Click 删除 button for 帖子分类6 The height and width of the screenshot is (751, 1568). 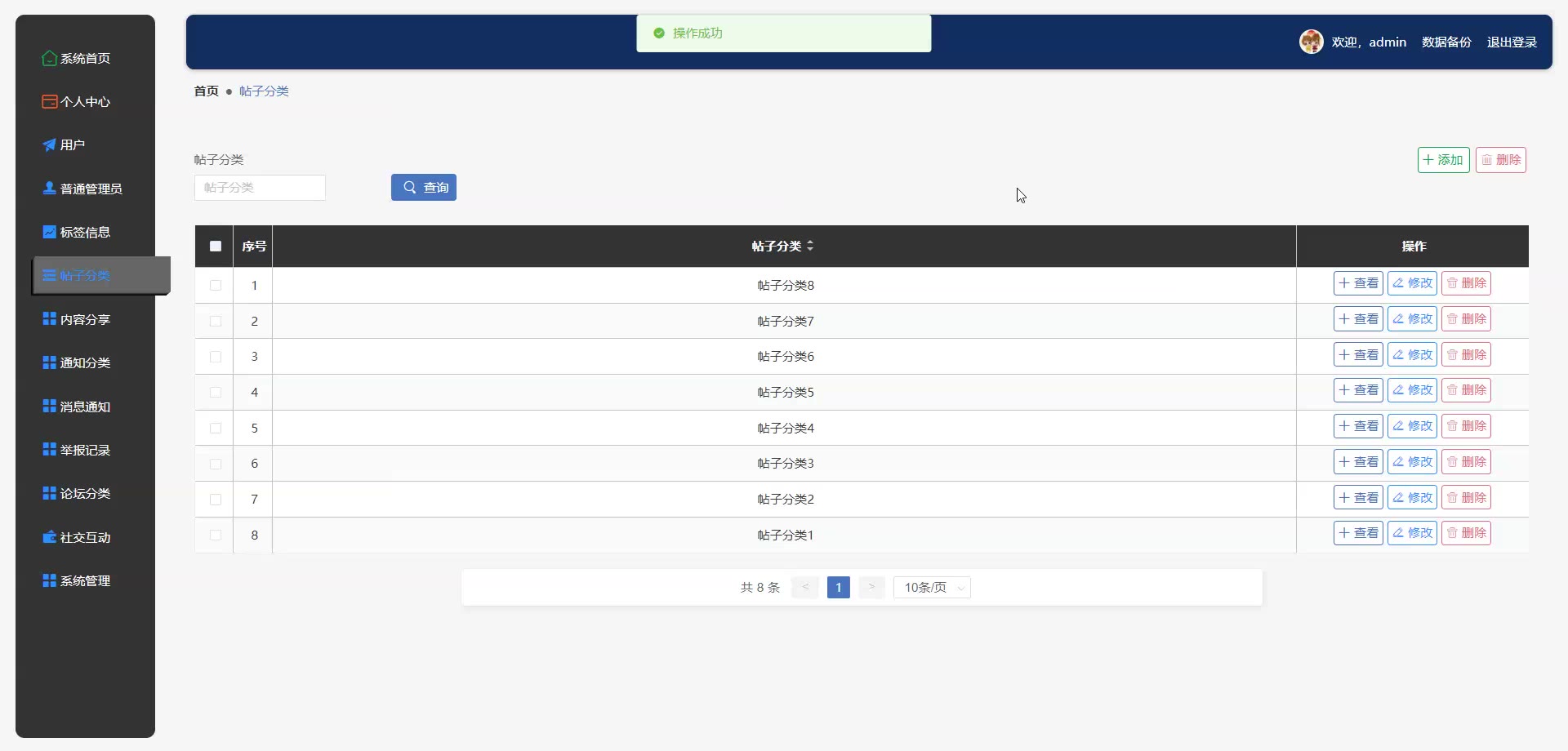(1466, 354)
